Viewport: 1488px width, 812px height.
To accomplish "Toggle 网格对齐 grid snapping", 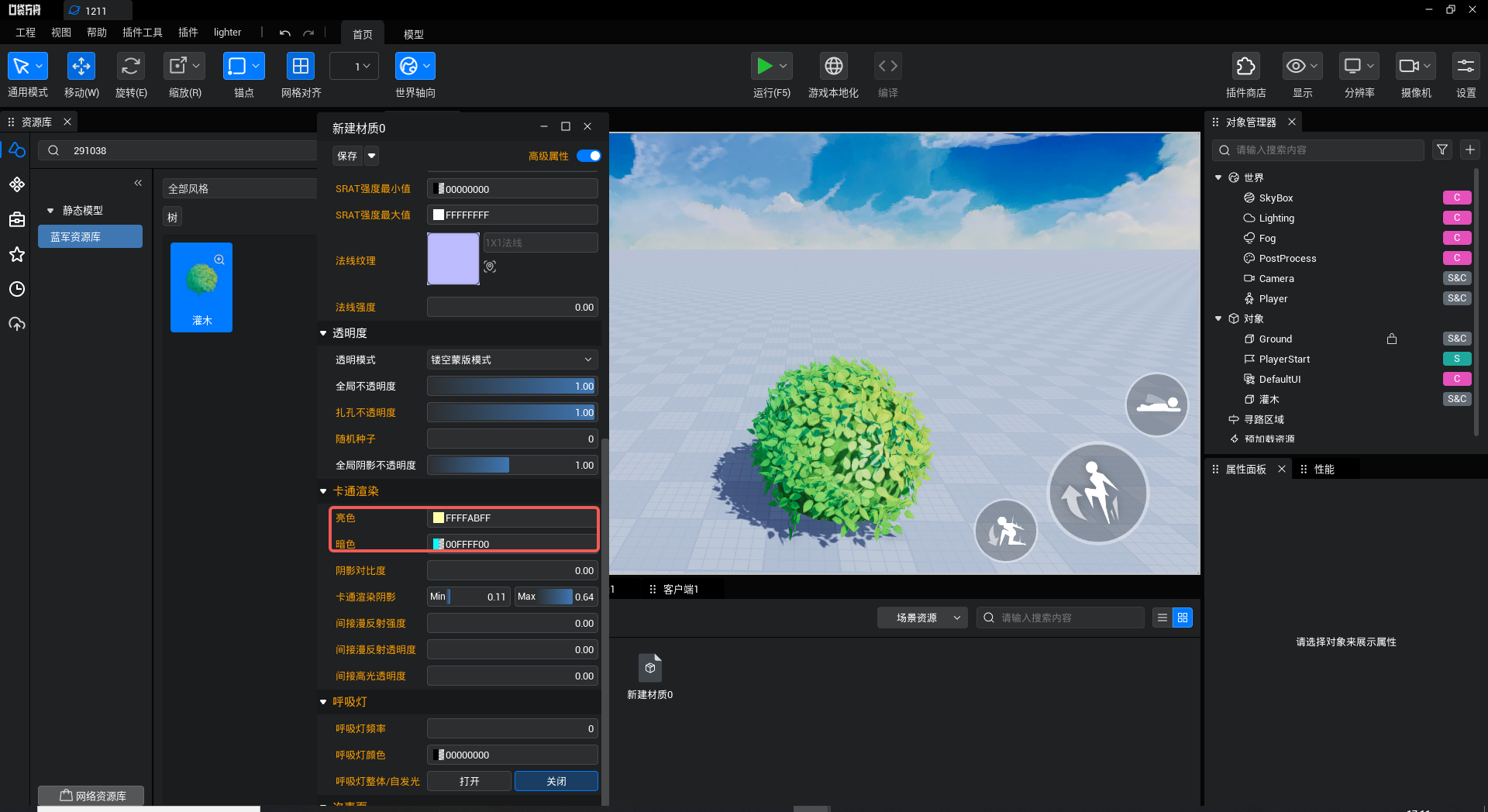I will coord(301,67).
